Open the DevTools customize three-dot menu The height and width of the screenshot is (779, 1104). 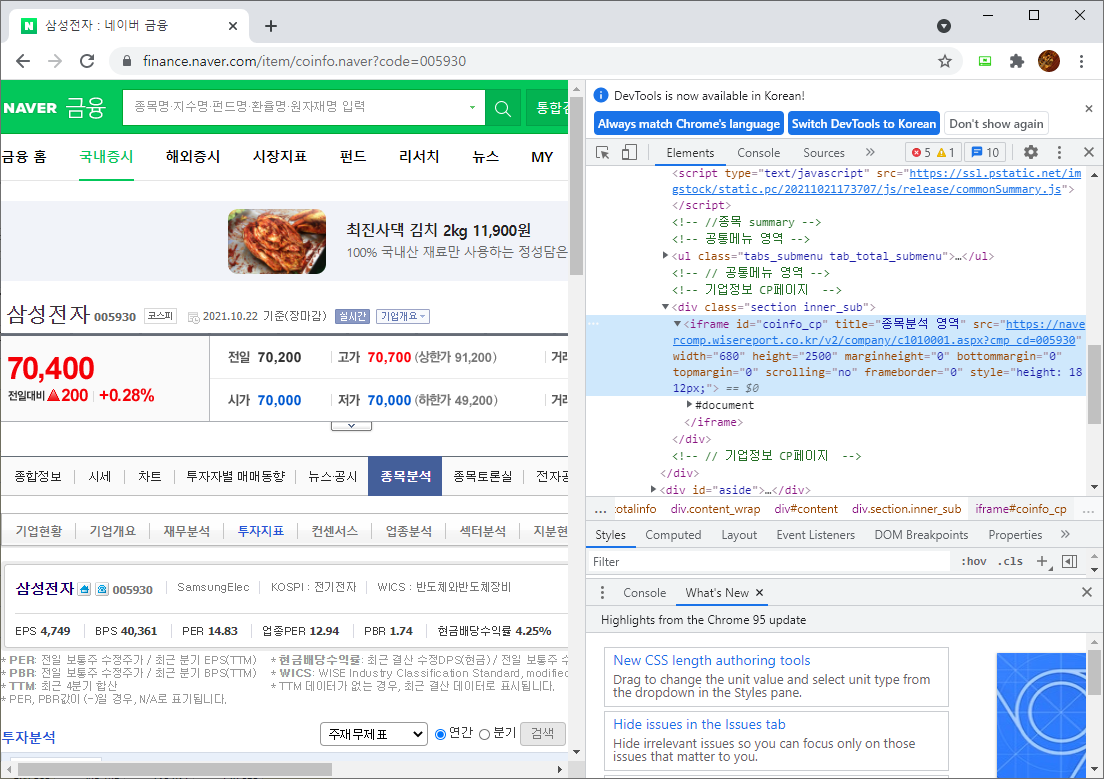pyautogui.click(x=1059, y=152)
